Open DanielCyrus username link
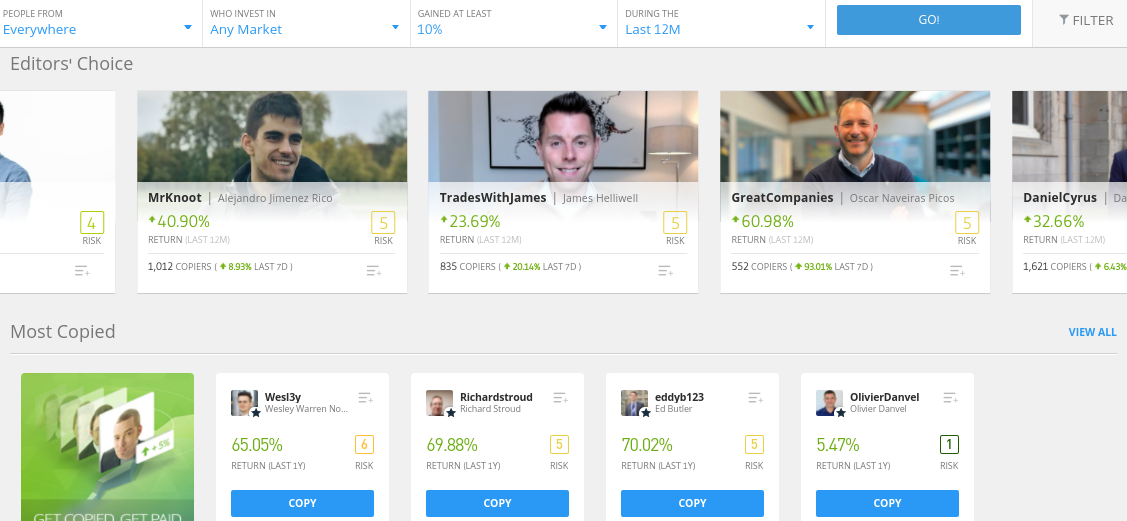The width and height of the screenshot is (1127, 521). tap(1060, 198)
